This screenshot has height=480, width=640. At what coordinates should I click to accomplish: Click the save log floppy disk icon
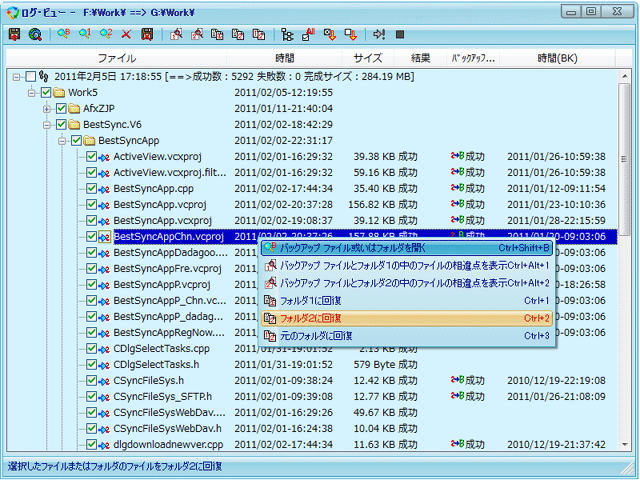[x=15, y=34]
